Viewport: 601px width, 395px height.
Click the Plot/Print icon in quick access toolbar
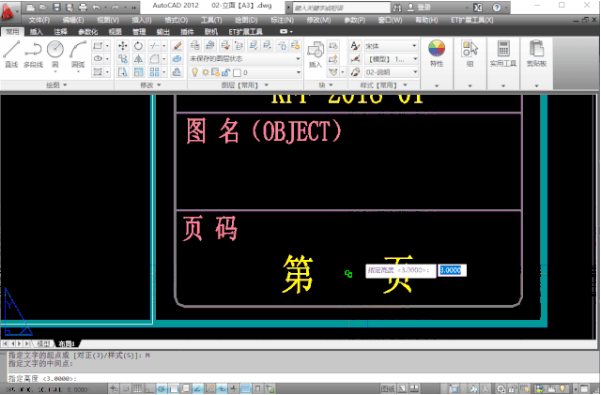[83, 7]
